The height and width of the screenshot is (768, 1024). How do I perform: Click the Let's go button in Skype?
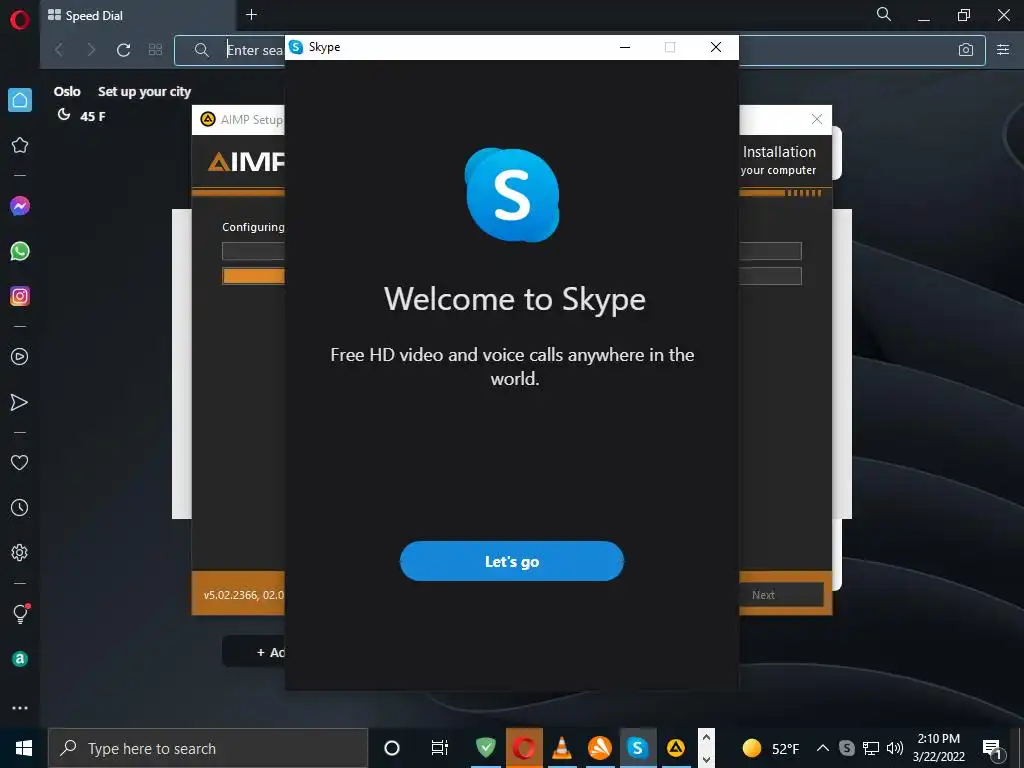click(x=511, y=561)
